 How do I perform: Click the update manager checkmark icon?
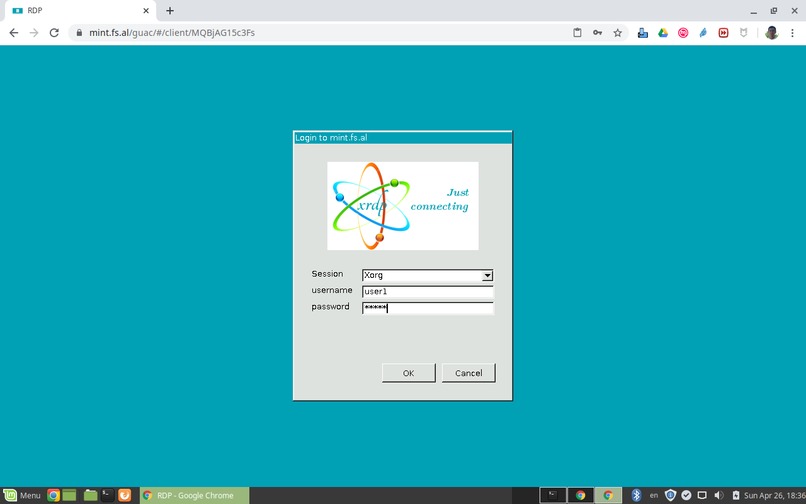pos(686,495)
